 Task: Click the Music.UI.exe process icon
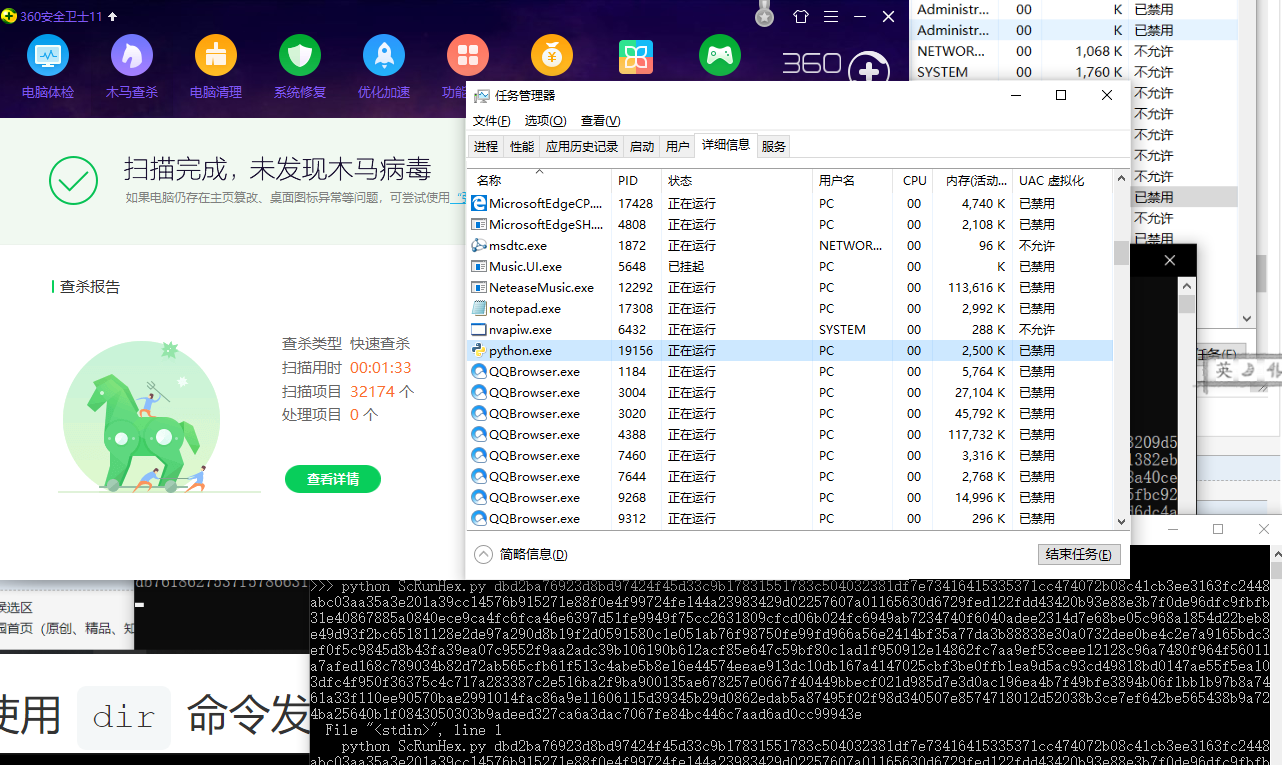click(479, 267)
